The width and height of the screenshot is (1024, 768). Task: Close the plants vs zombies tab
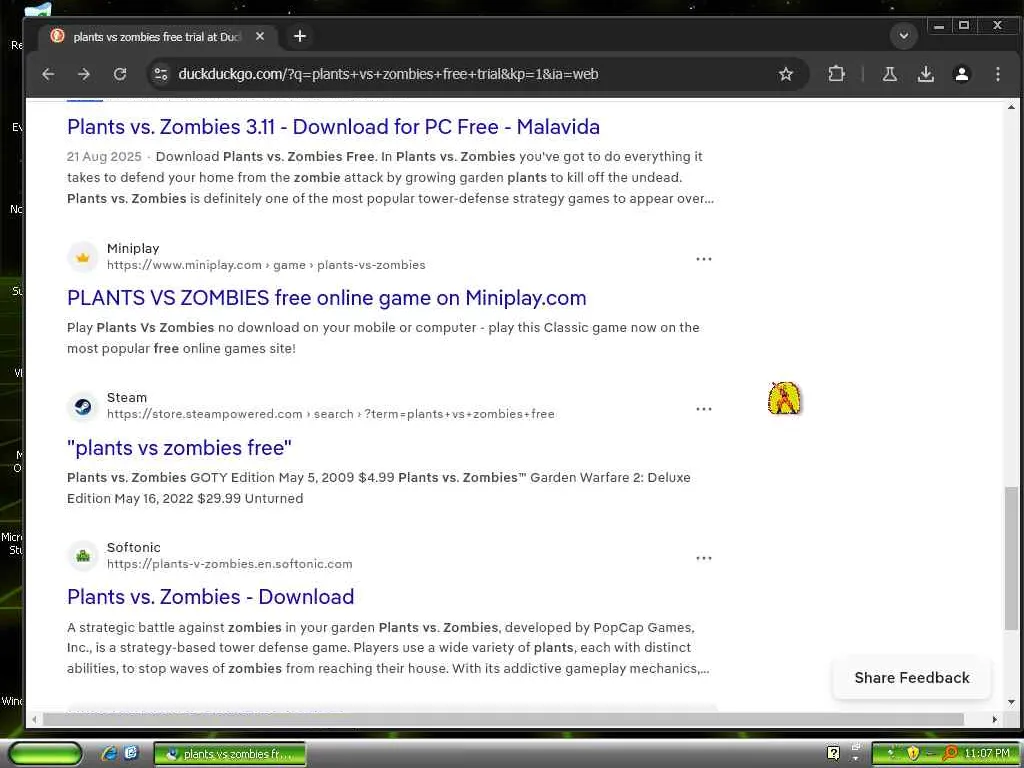260,37
